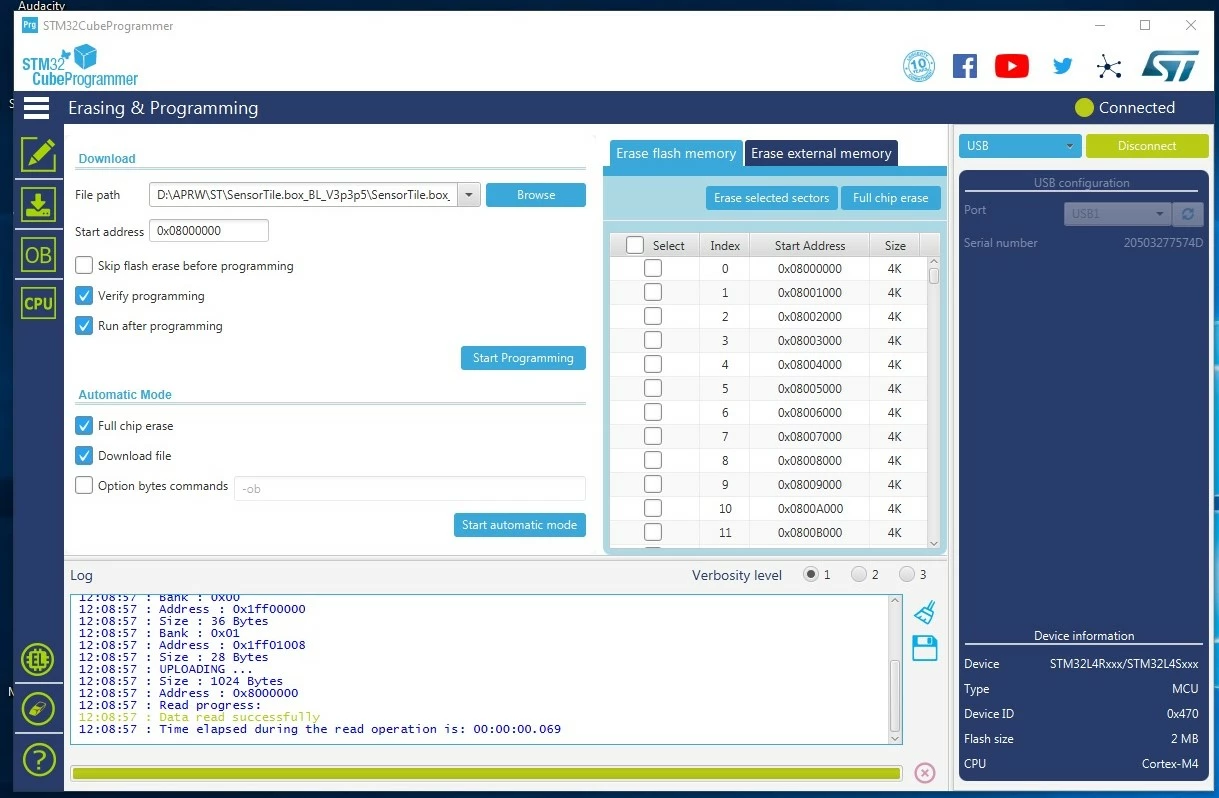Click the Start Programming button

[x=523, y=358]
